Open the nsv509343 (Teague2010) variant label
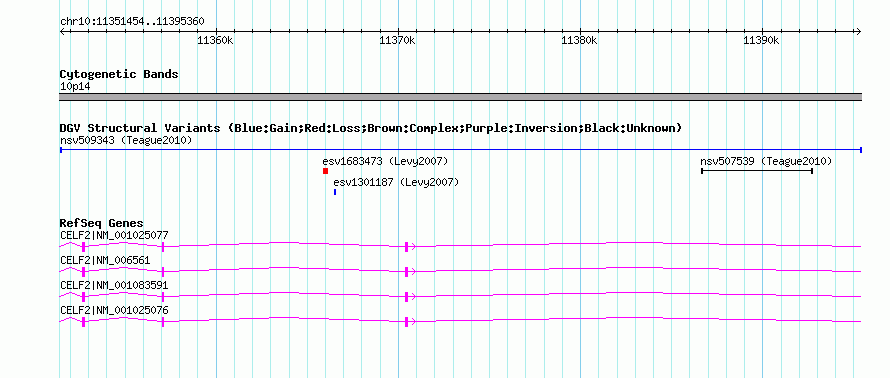Screen dimensions: 890x378 tap(126, 140)
